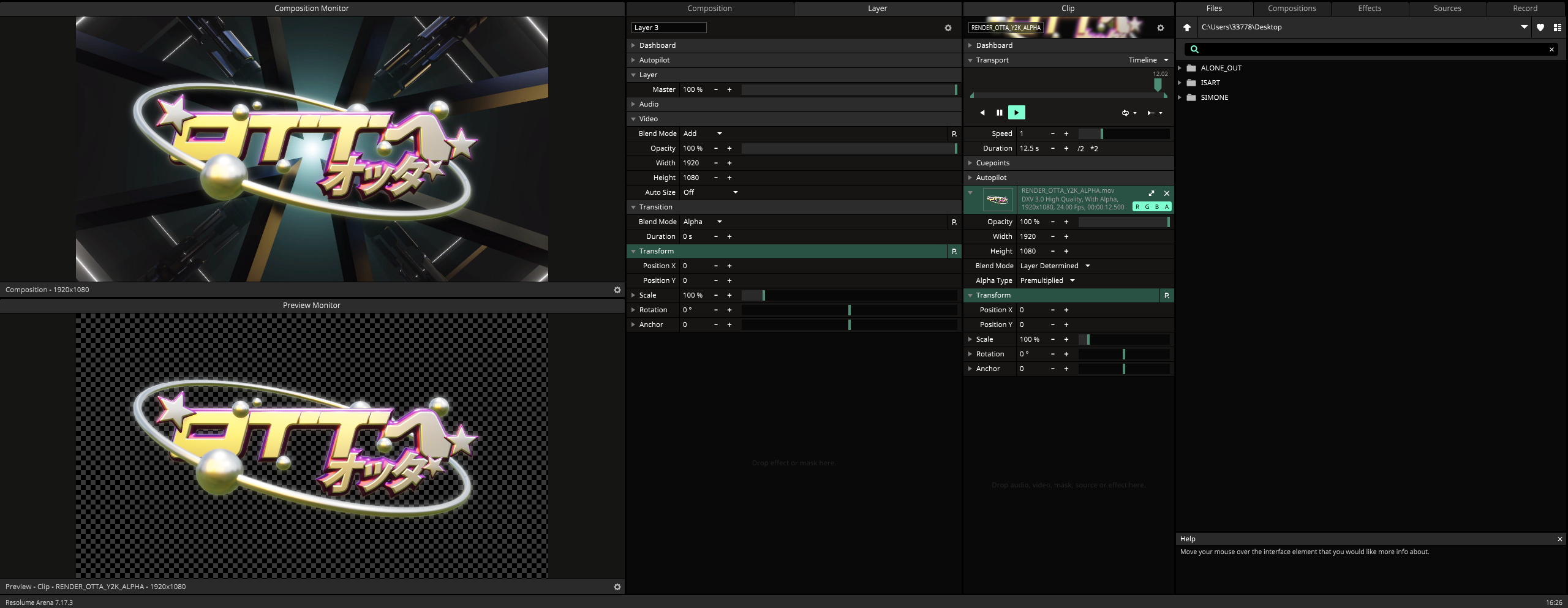Switch file browser to grid view
1568x608 pixels.
point(1558,28)
